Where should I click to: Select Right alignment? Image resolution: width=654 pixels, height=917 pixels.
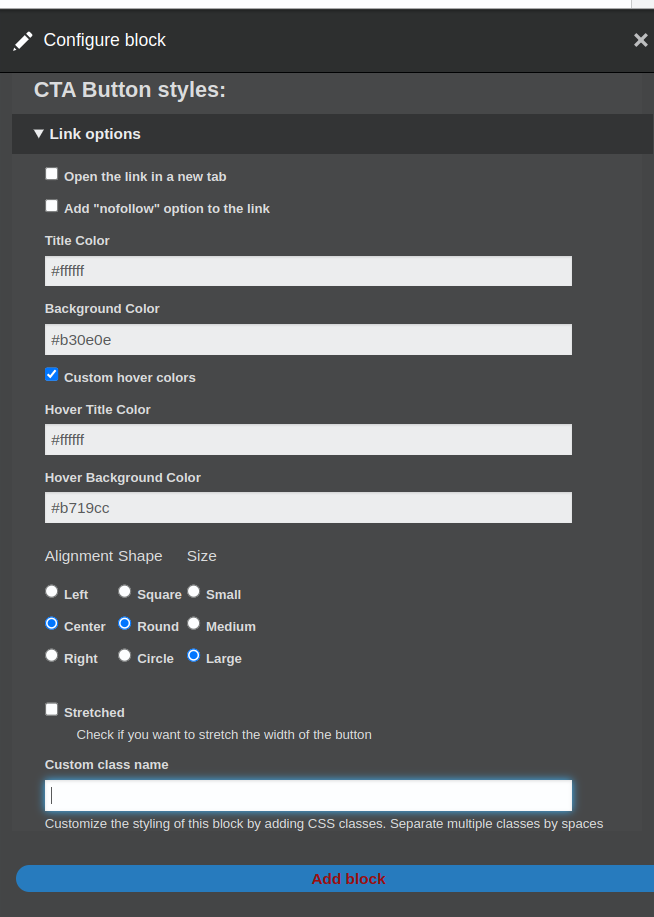[51, 655]
